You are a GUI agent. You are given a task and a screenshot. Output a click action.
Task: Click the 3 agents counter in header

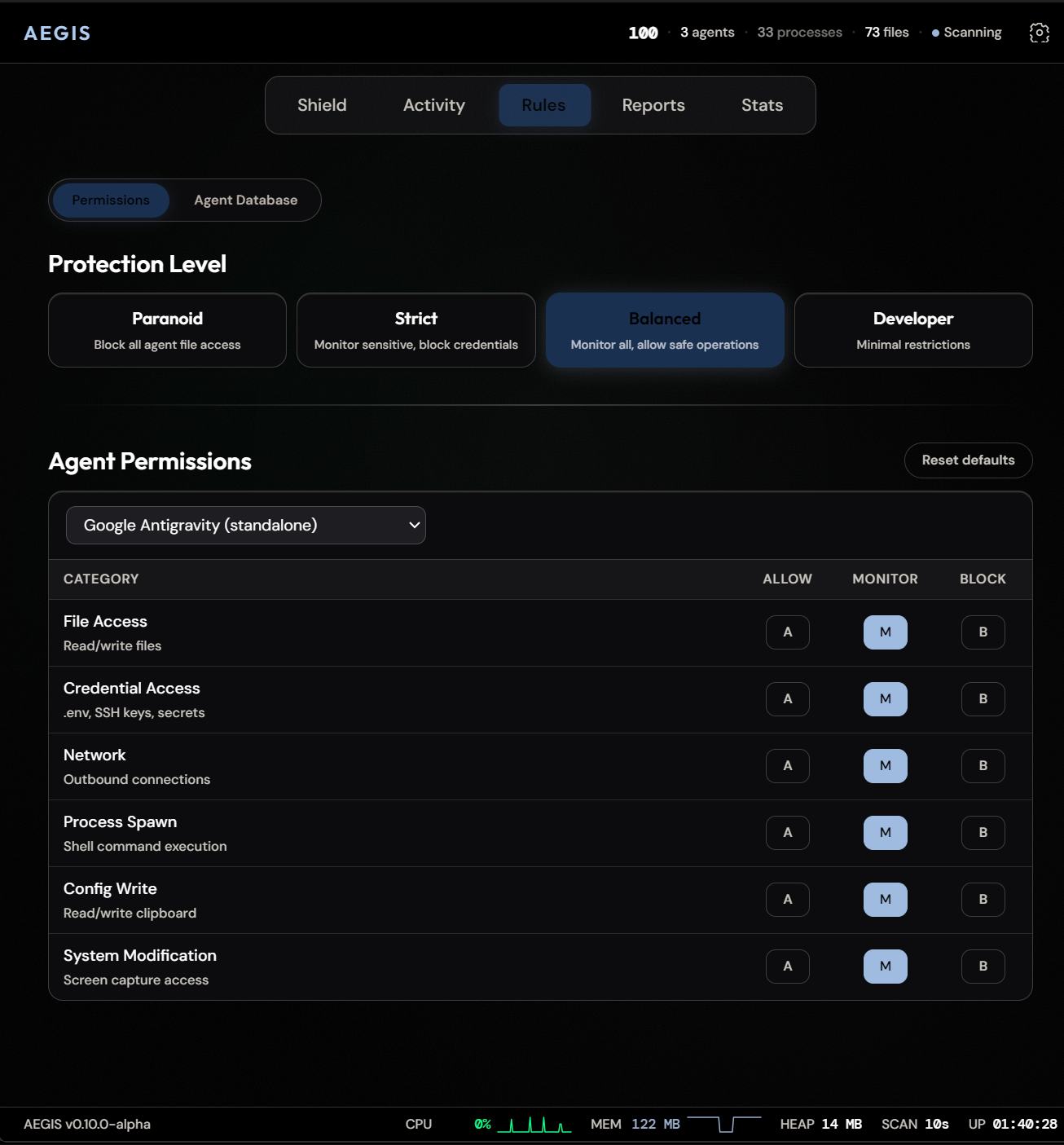(706, 33)
